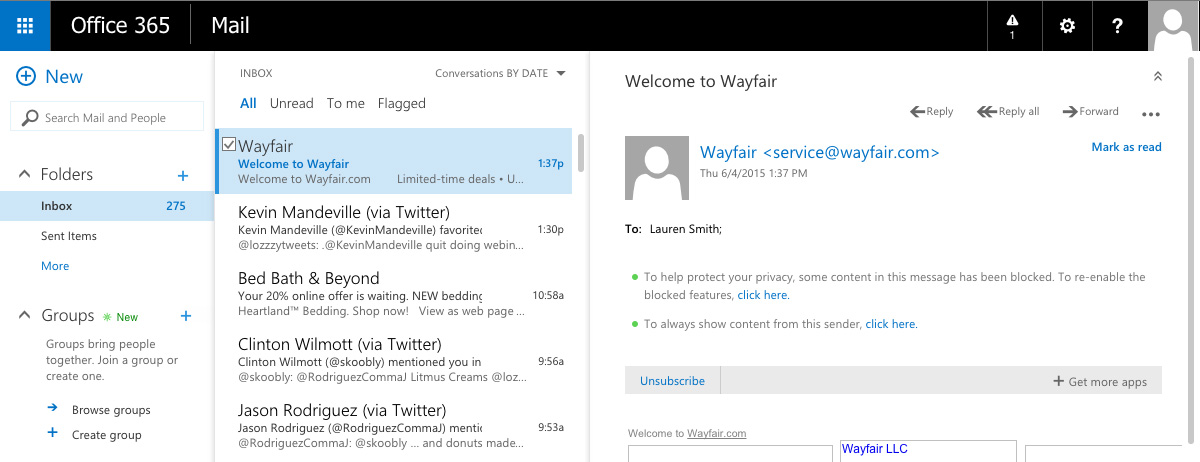Click the Browse groups arrow icon
This screenshot has height=462, width=1200.
click(52, 408)
